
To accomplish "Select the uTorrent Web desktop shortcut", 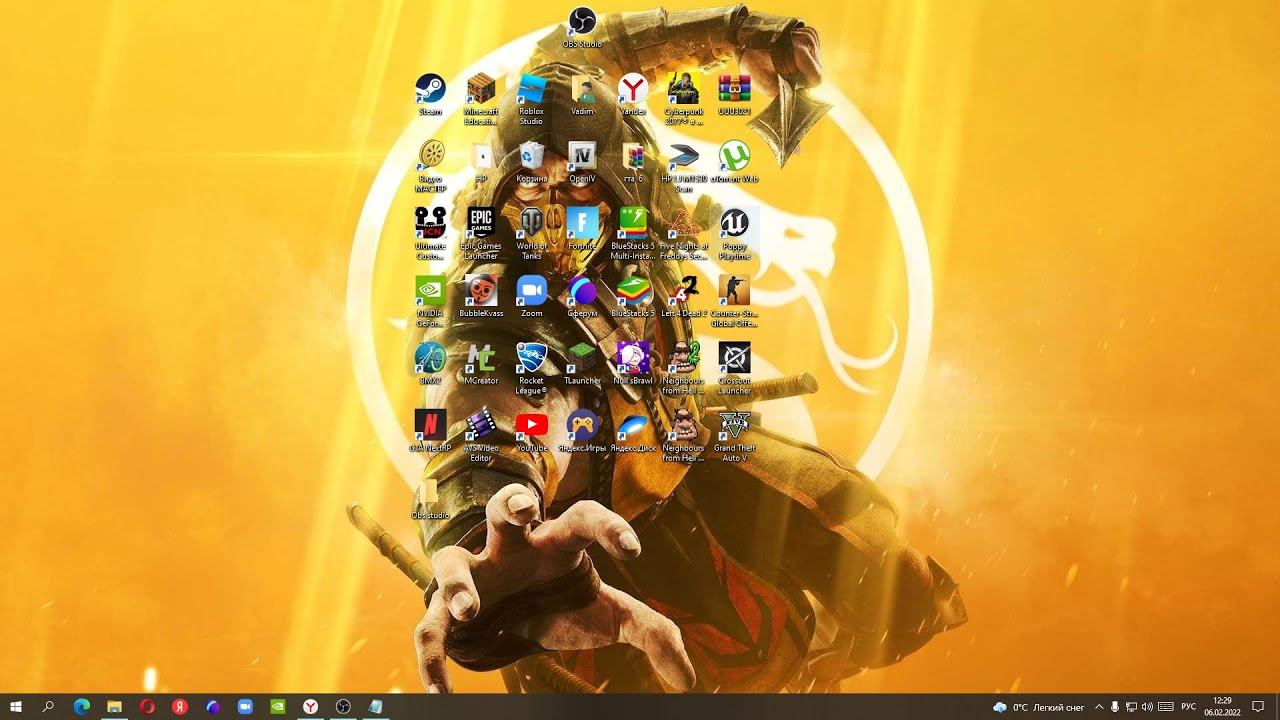I will pyautogui.click(x=734, y=162).
